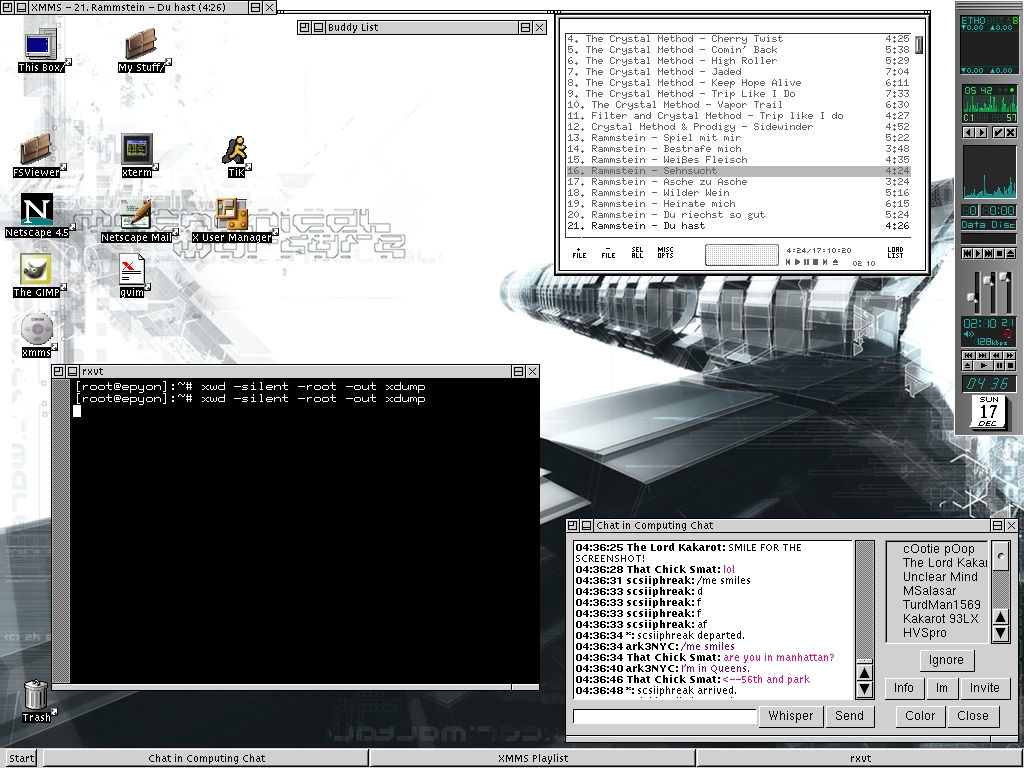Click the Color button in chat

pos(920,716)
